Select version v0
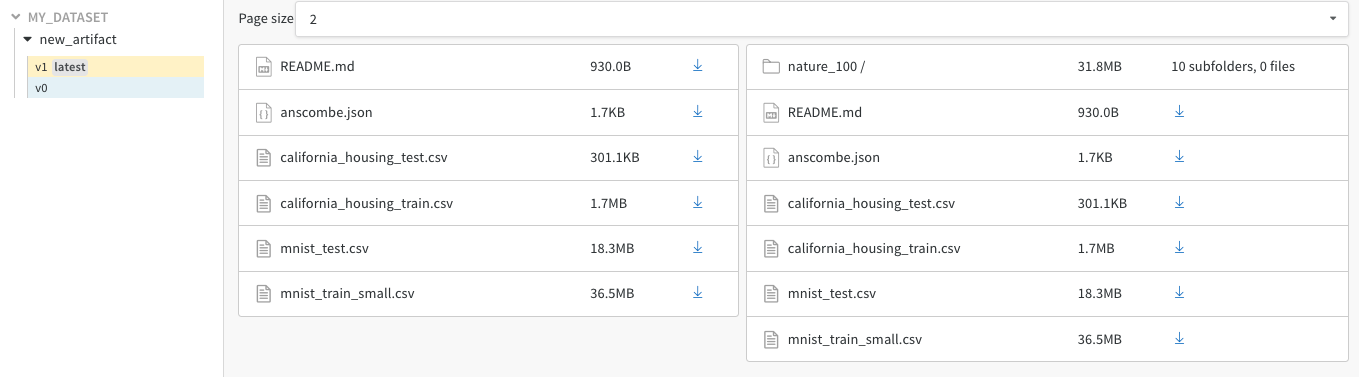 point(116,88)
